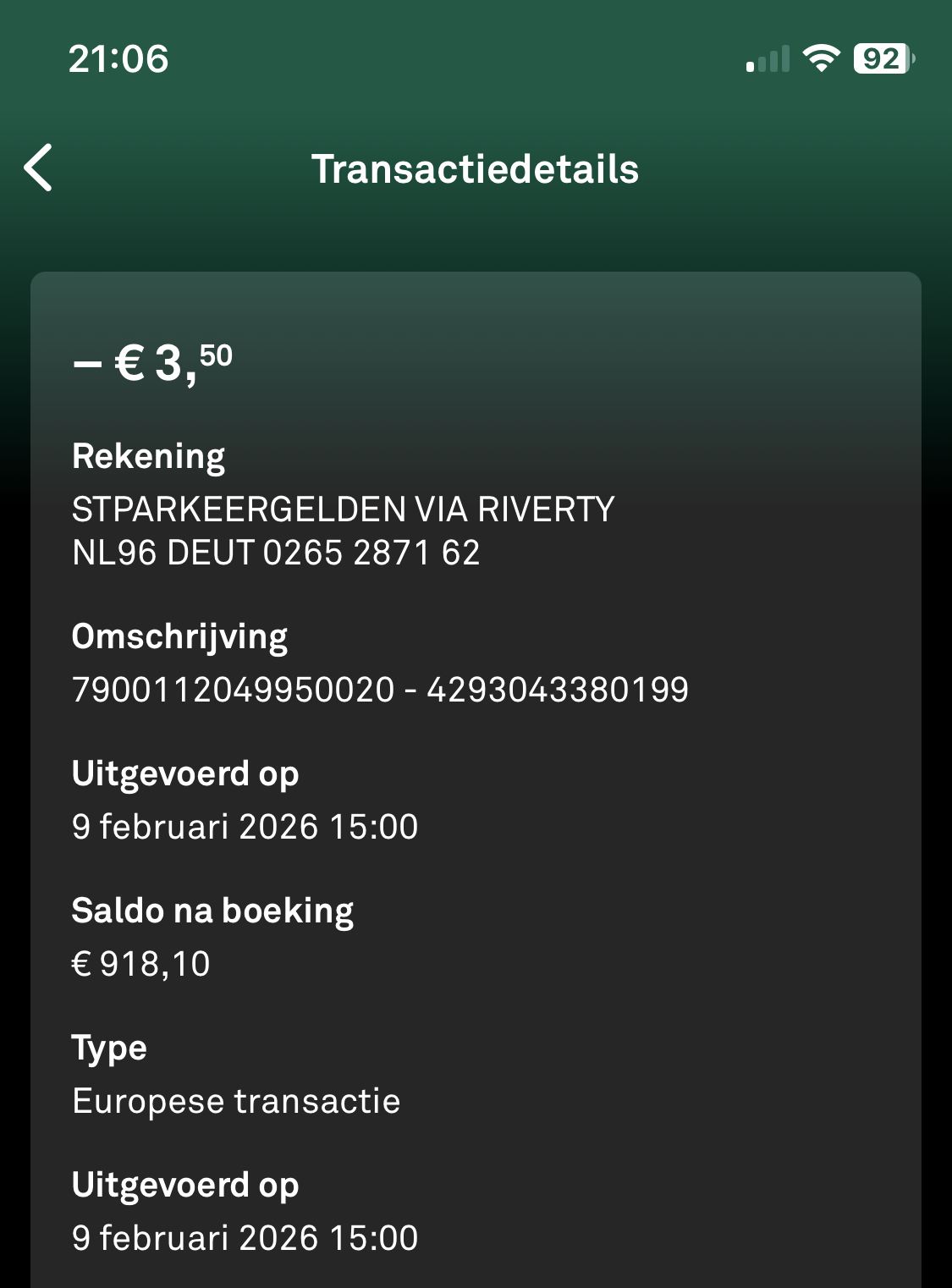The height and width of the screenshot is (1288, 952).
Task: Tap the back arrow icon
Action: point(39,168)
